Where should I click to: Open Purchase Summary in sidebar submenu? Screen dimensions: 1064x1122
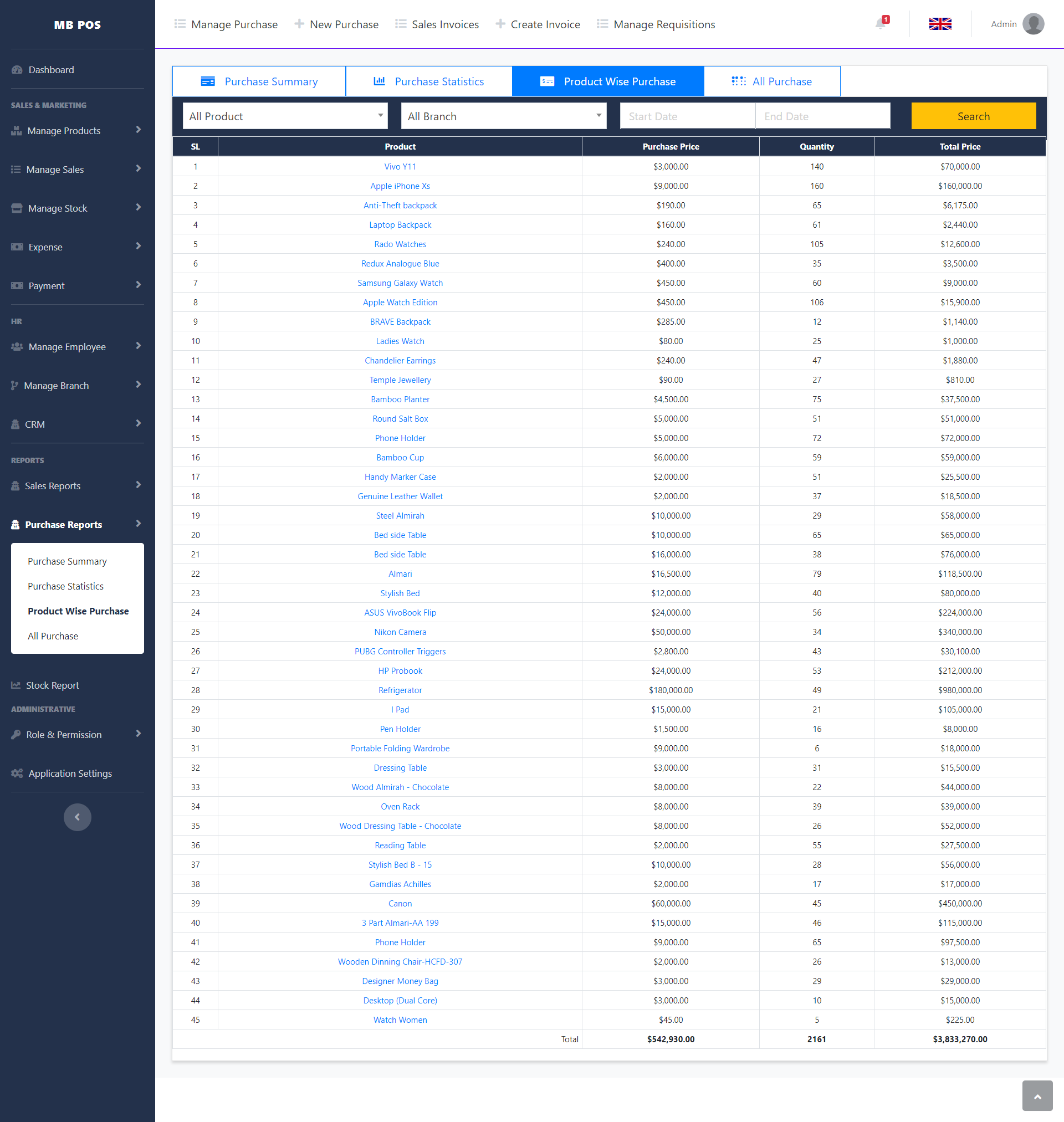(x=67, y=561)
